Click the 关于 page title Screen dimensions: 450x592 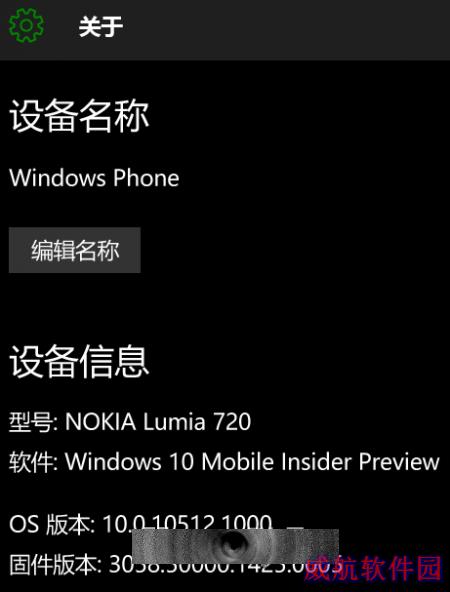pyautogui.click(x=101, y=26)
